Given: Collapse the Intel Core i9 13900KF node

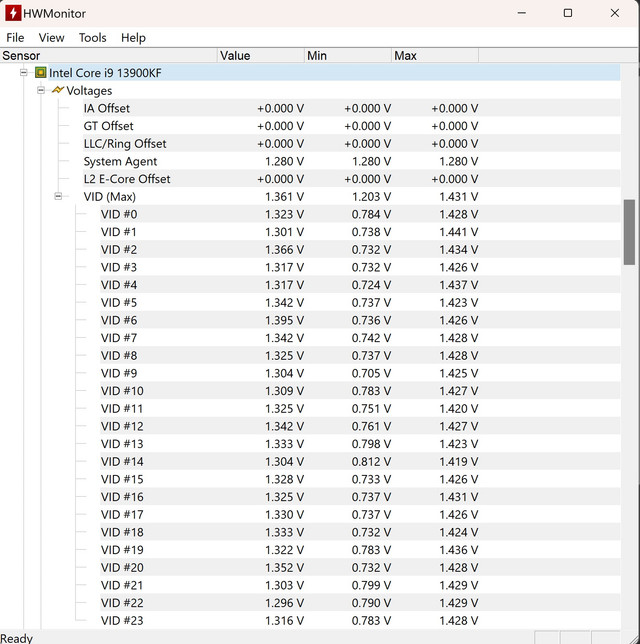Looking at the screenshot, I should tap(23, 73).
